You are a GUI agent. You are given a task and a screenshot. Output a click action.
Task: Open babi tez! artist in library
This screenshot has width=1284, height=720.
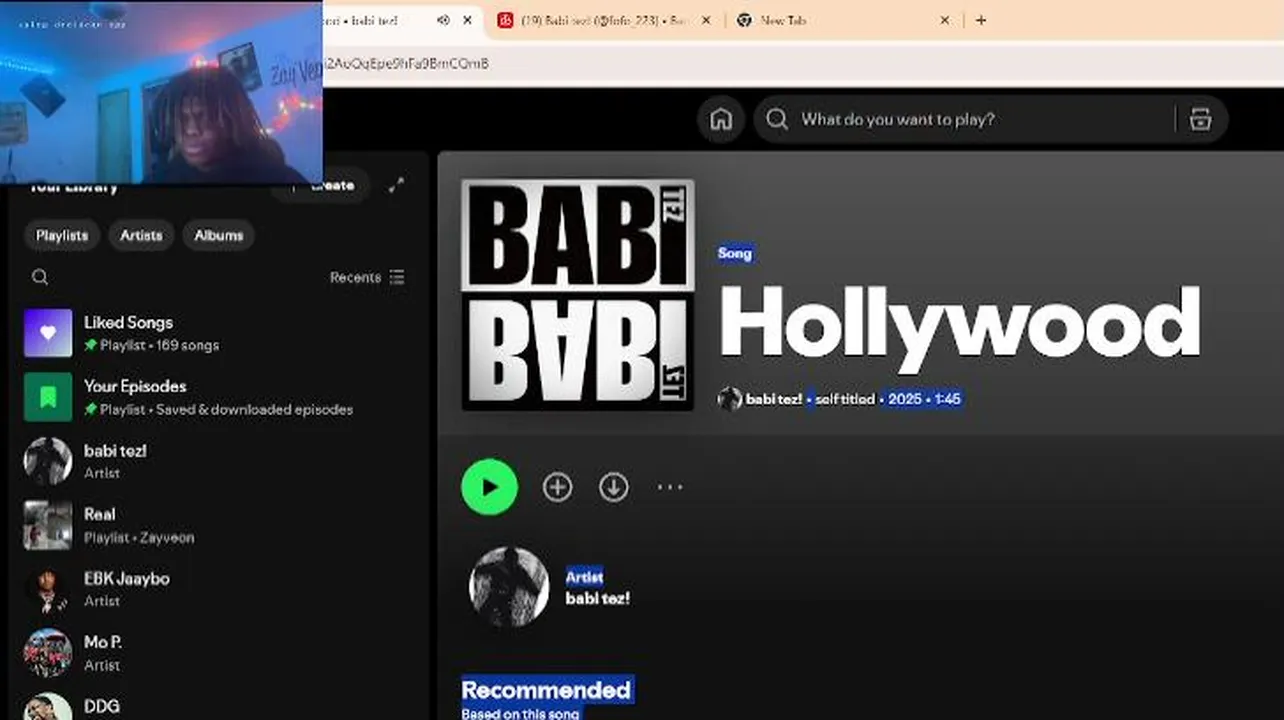click(218, 461)
